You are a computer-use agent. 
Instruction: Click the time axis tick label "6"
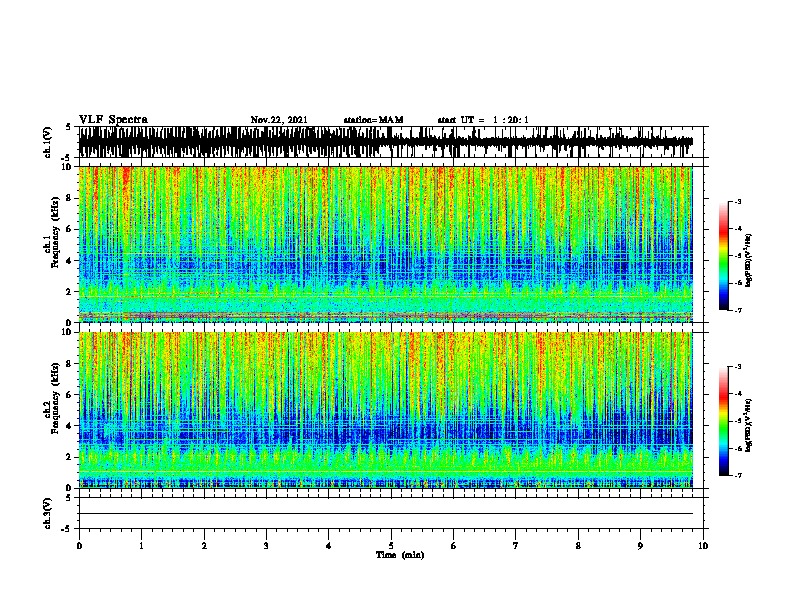pyautogui.click(x=454, y=546)
